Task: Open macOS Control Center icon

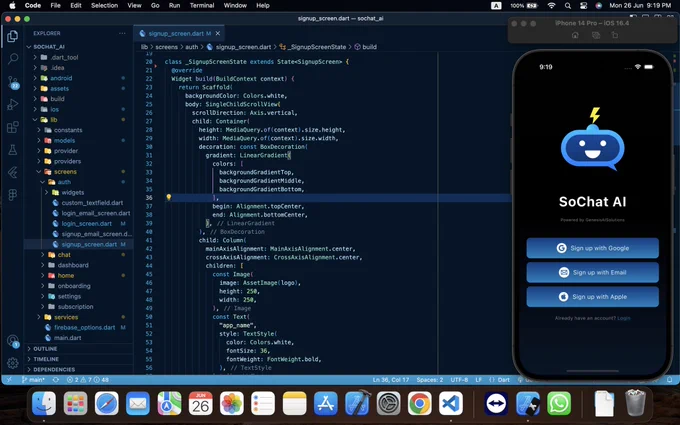Action: [583, 6]
